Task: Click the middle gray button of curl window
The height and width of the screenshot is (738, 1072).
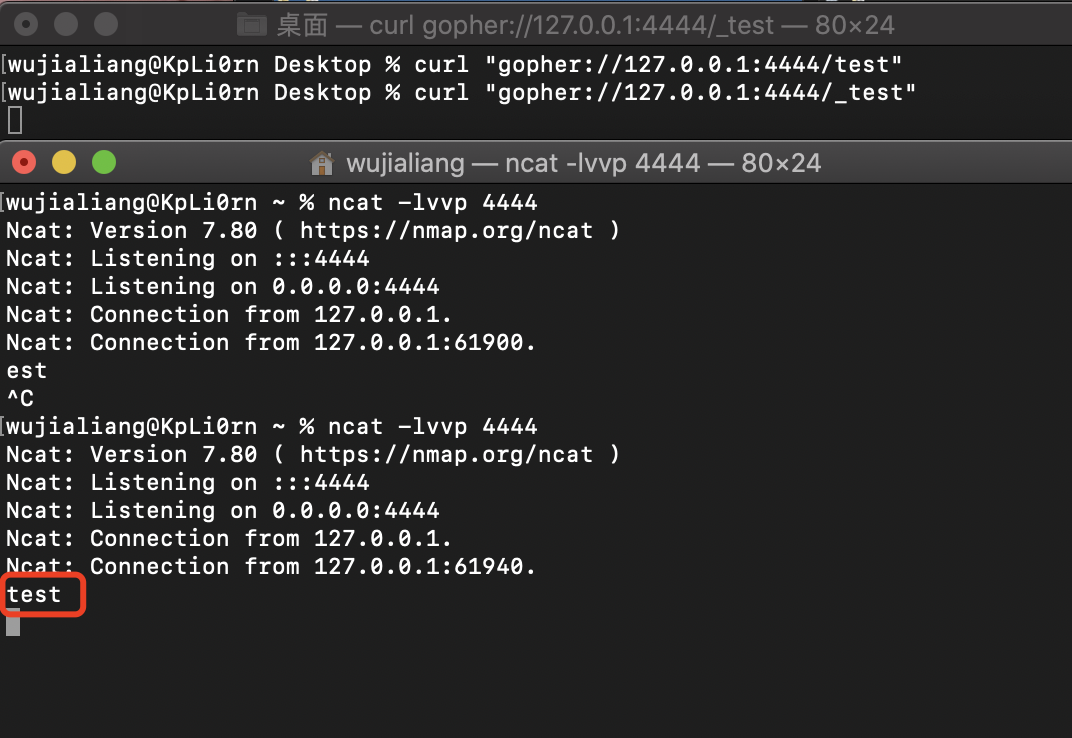Action: (x=66, y=24)
